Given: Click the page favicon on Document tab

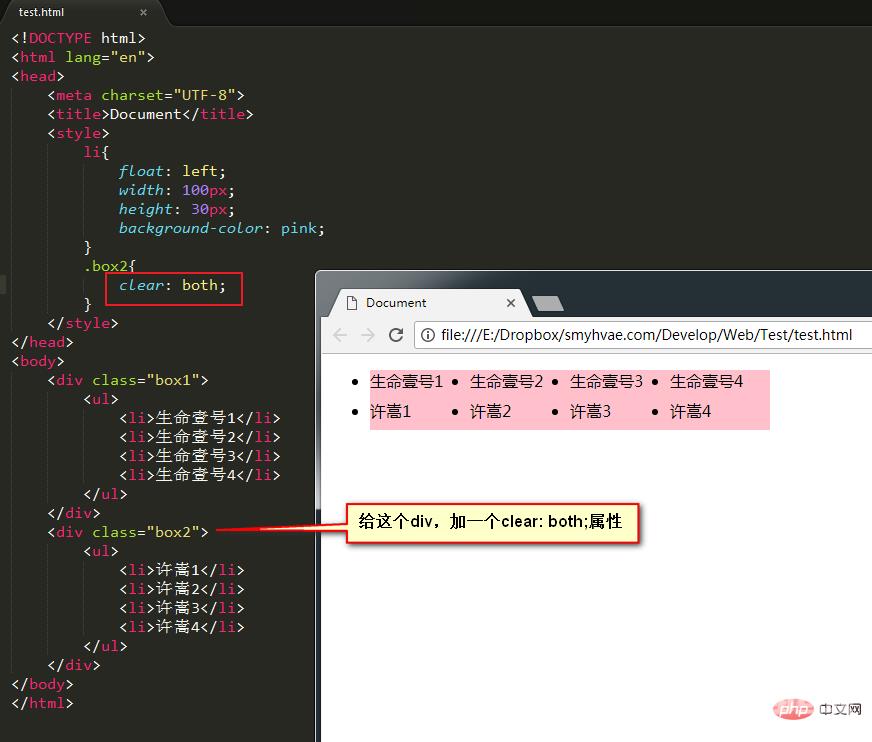Looking at the screenshot, I should [351, 303].
